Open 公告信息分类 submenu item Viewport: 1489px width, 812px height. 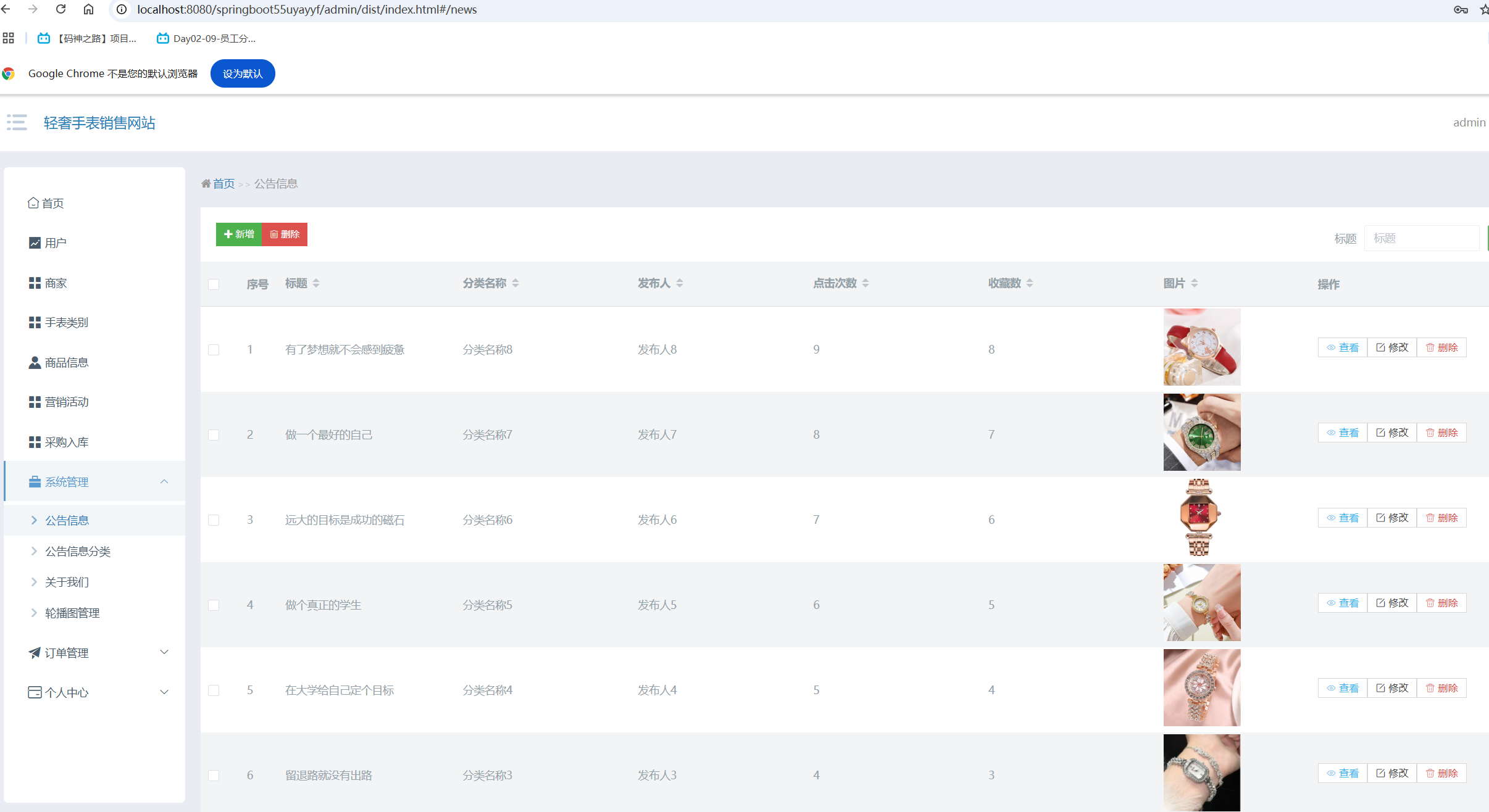click(x=78, y=552)
